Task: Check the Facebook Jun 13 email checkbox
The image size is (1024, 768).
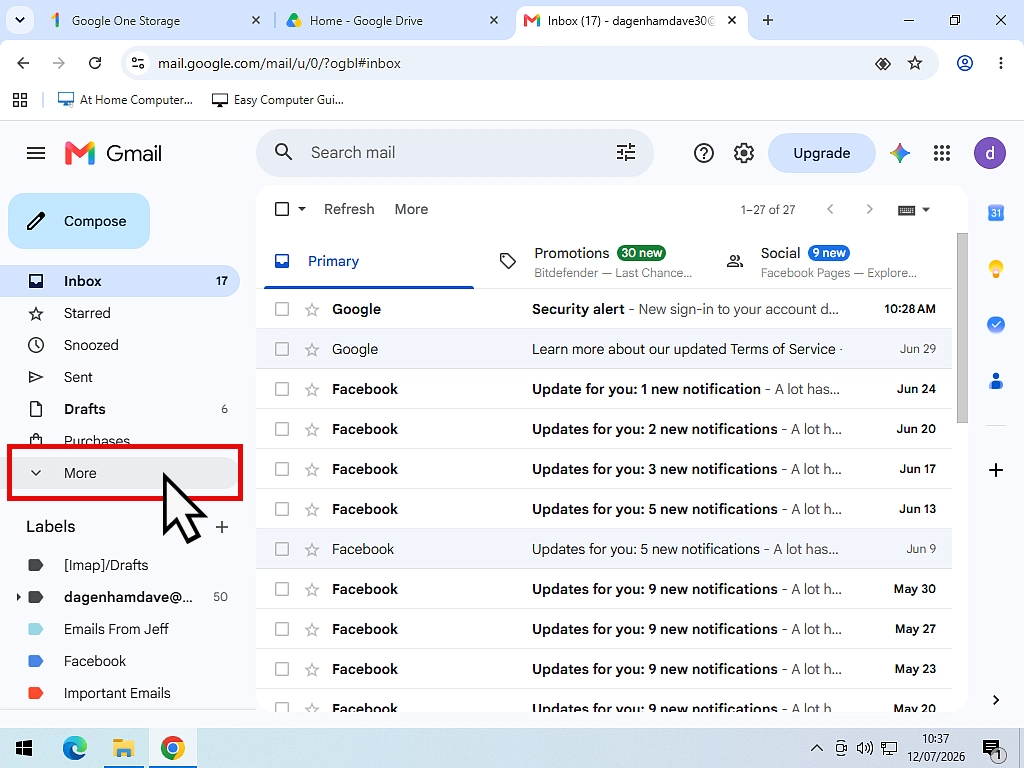Action: [282, 509]
